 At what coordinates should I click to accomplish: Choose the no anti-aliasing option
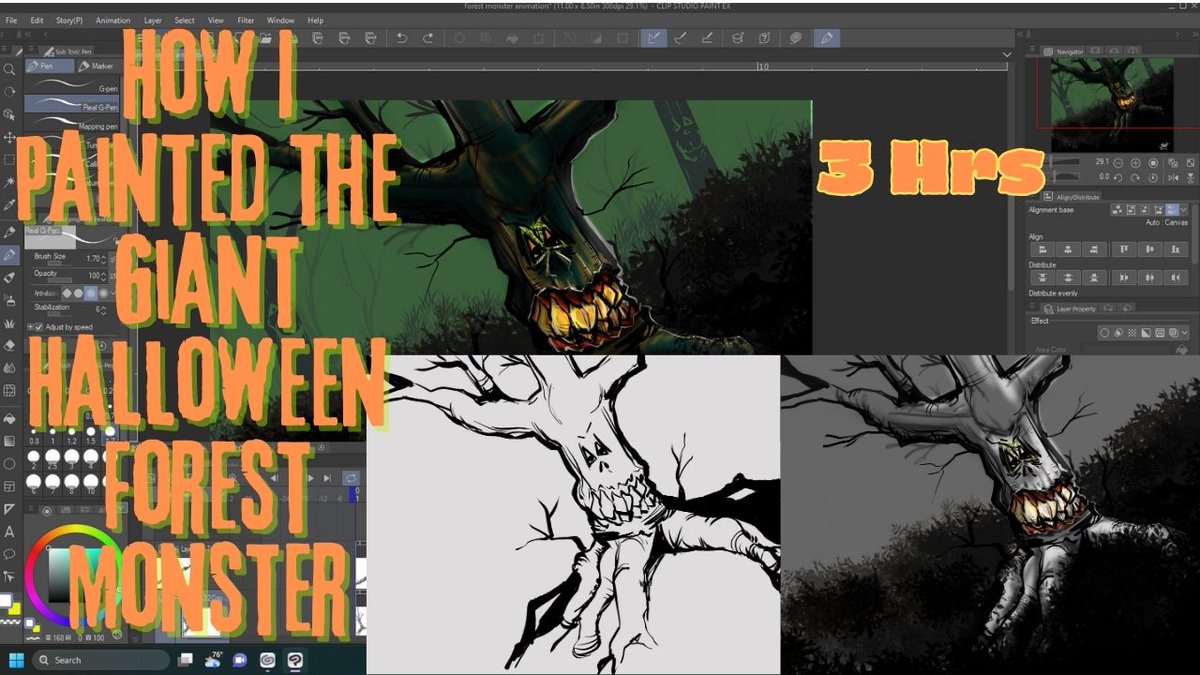(68, 292)
